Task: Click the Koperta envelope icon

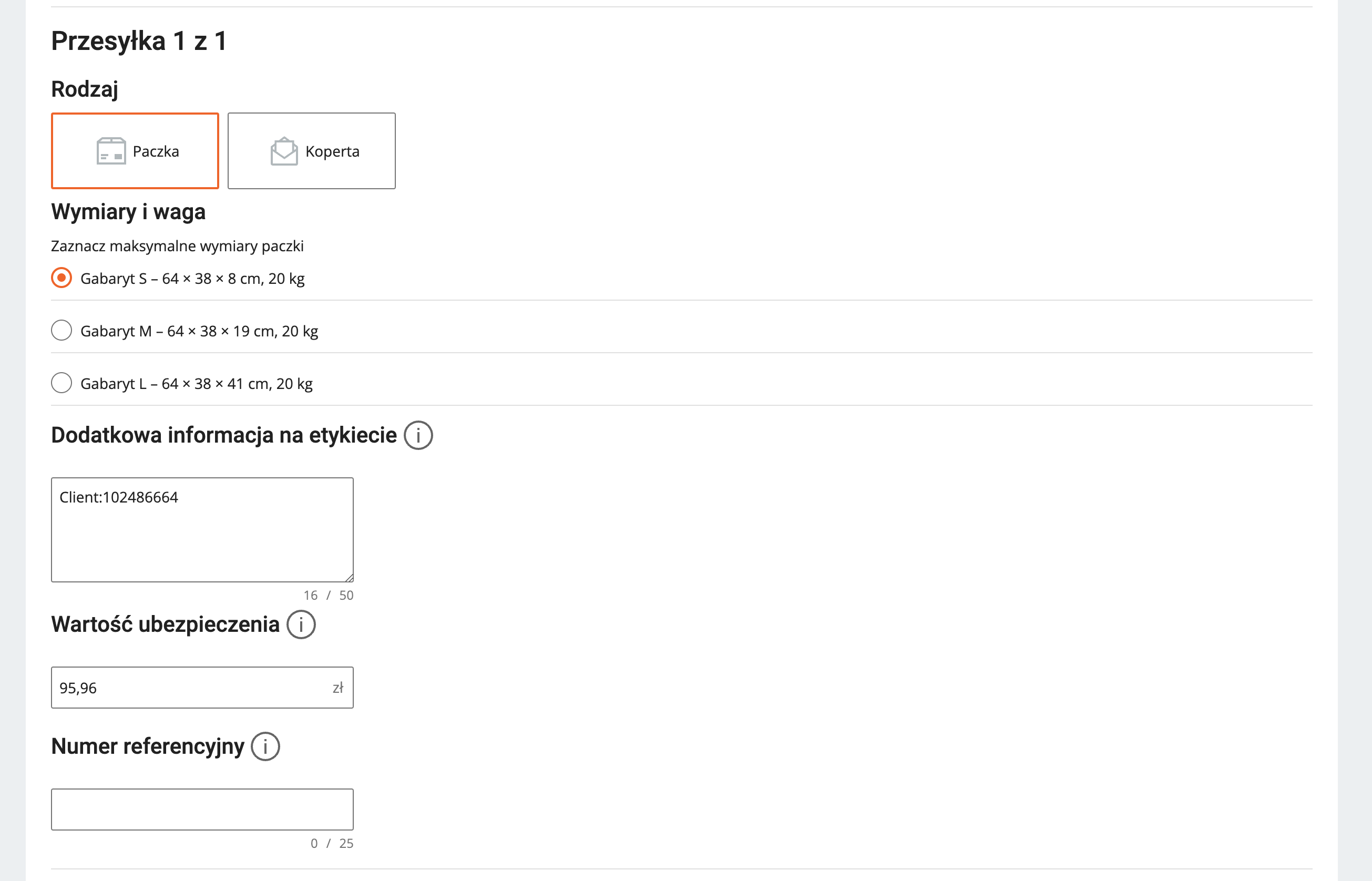Action: 284,151
